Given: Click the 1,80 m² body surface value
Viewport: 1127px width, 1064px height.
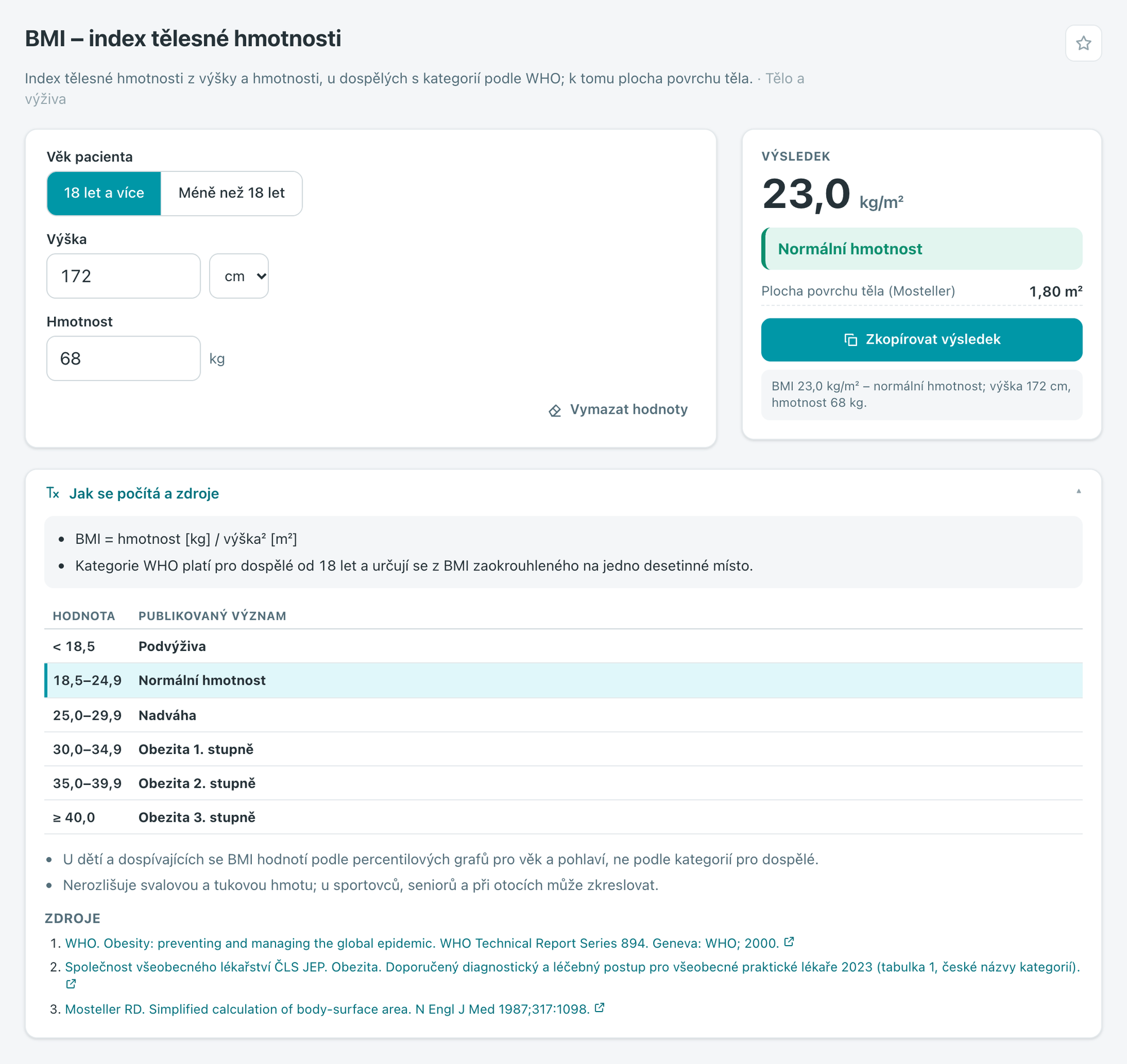Looking at the screenshot, I should click(x=1055, y=291).
